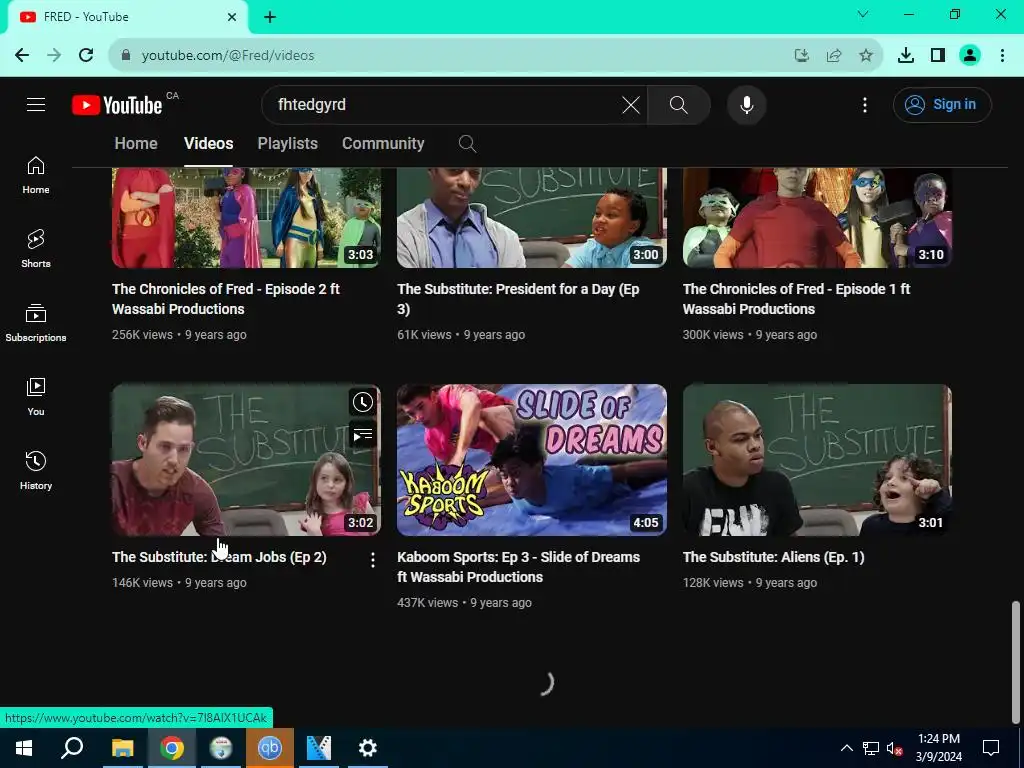Screen dimensions: 1024x768
Task: Click the muted volume tray icon
Action: tap(895, 748)
